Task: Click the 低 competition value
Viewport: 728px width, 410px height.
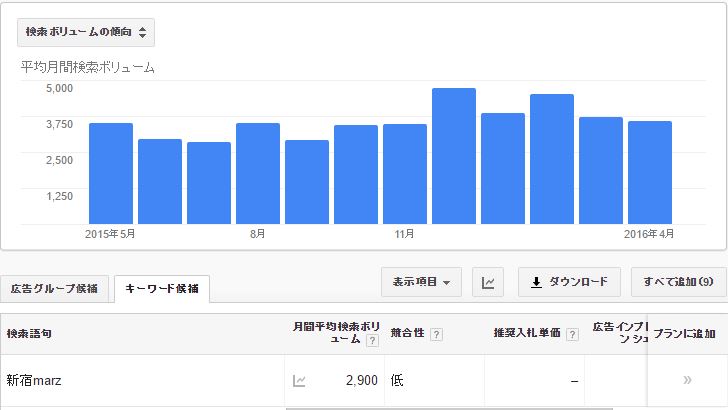Action: tap(397, 381)
